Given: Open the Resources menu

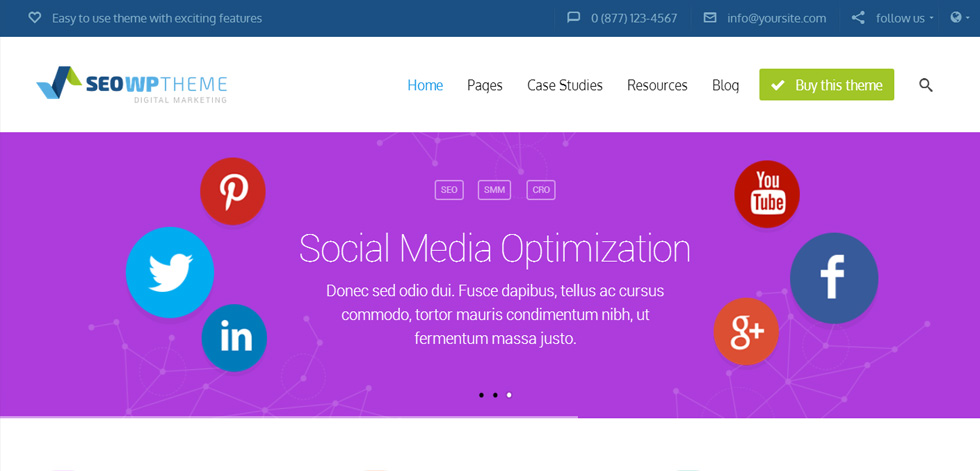Looking at the screenshot, I should [x=657, y=85].
